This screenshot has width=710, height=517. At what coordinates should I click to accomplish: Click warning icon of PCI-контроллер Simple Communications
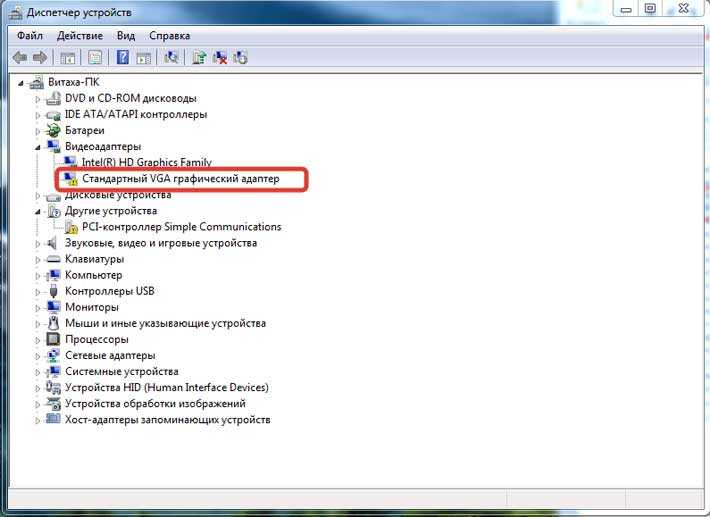pyautogui.click(x=70, y=227)
